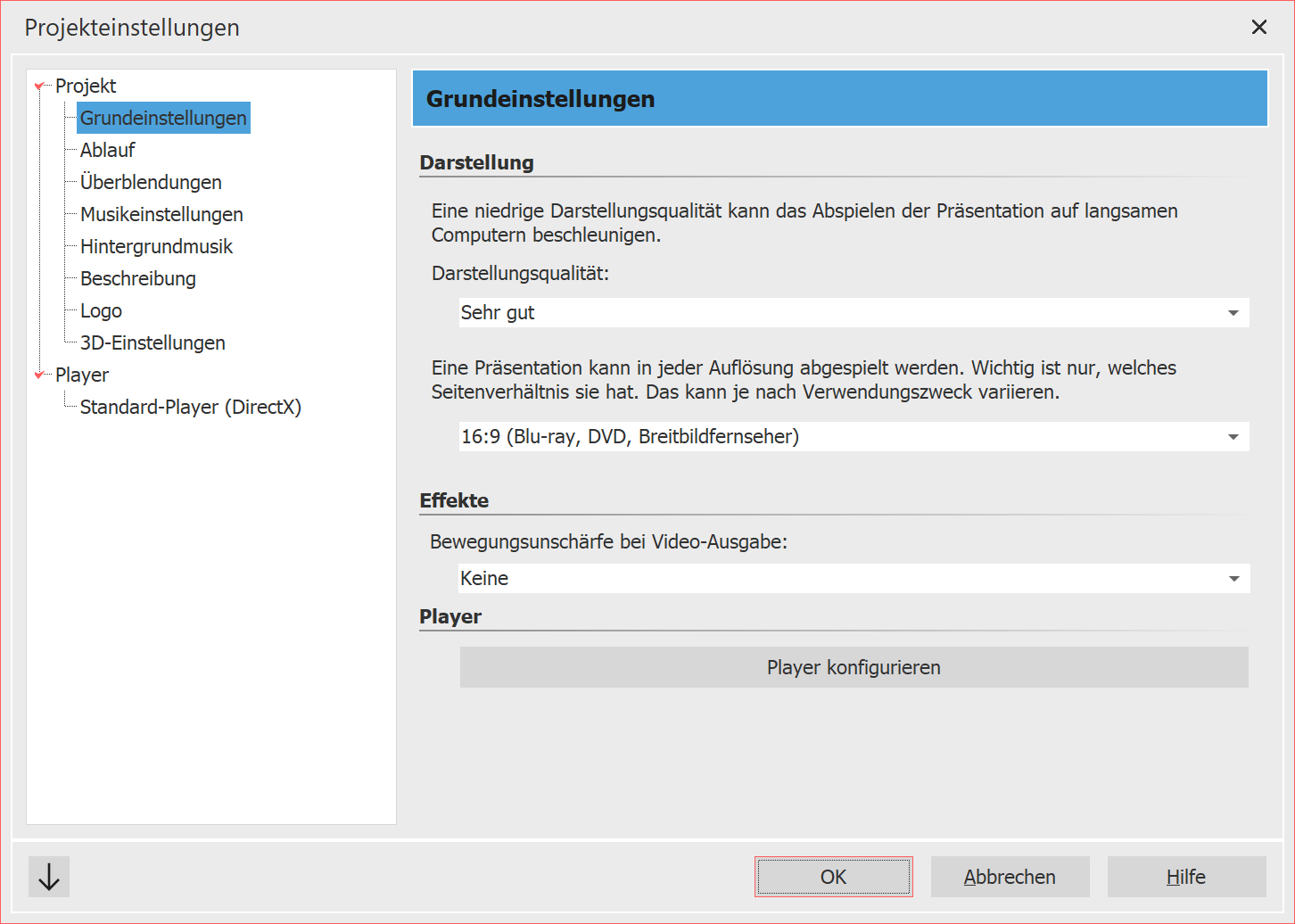Click the downward arrow icon bottom-left
Viewport: 1295px width, 924px height.
coord(48,877)
